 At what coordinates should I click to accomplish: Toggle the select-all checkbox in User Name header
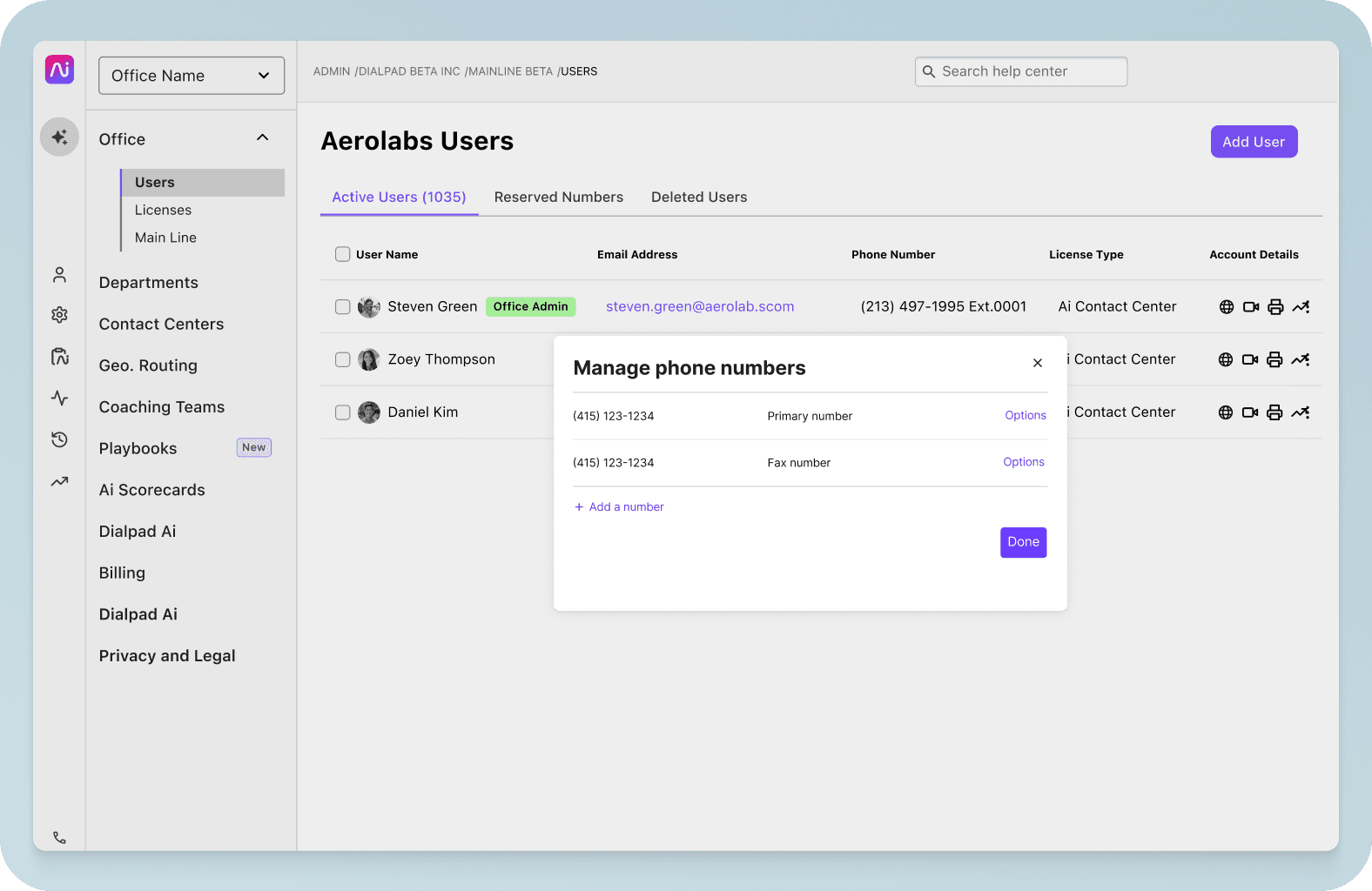pos(343,254)
